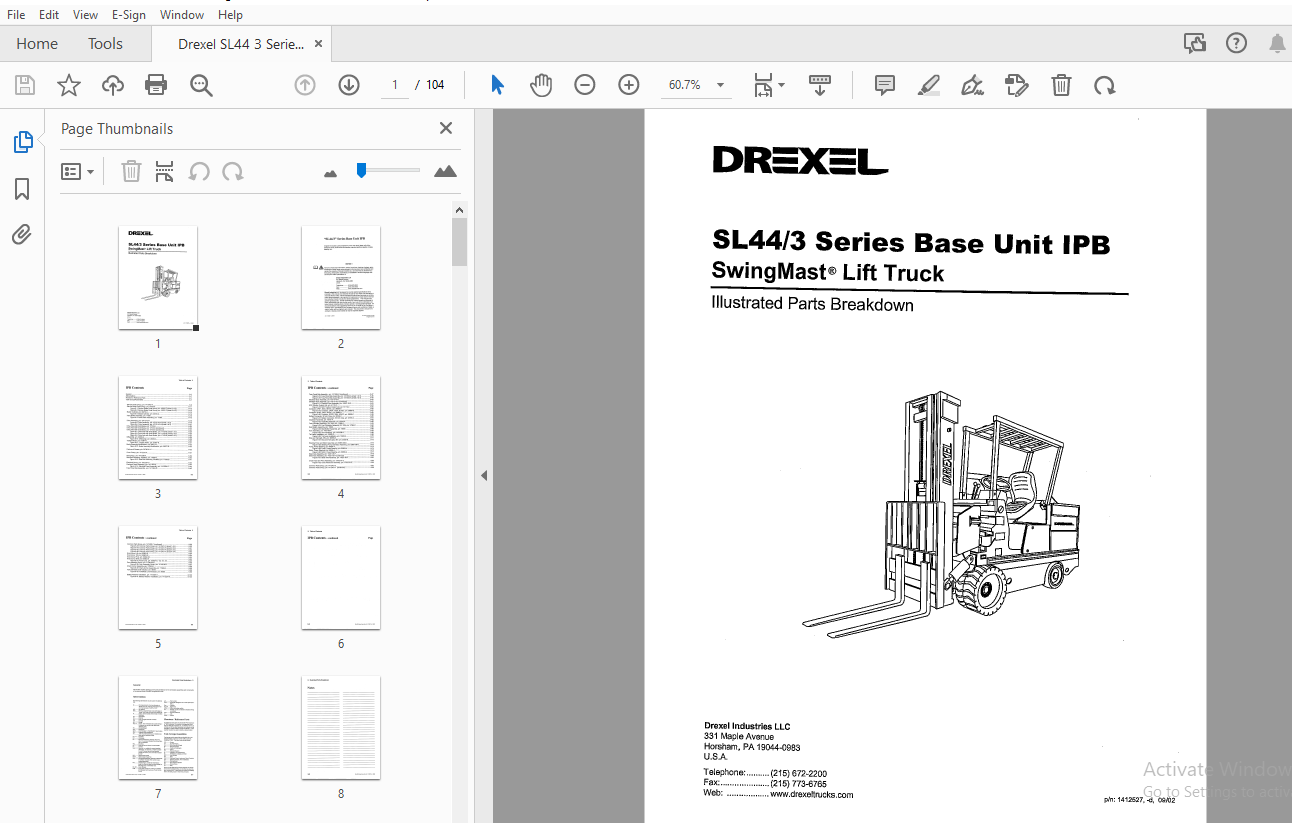1292x823 pixels.
Task: Open the Bookmarks sidebar panel
Action: [22, 189]
